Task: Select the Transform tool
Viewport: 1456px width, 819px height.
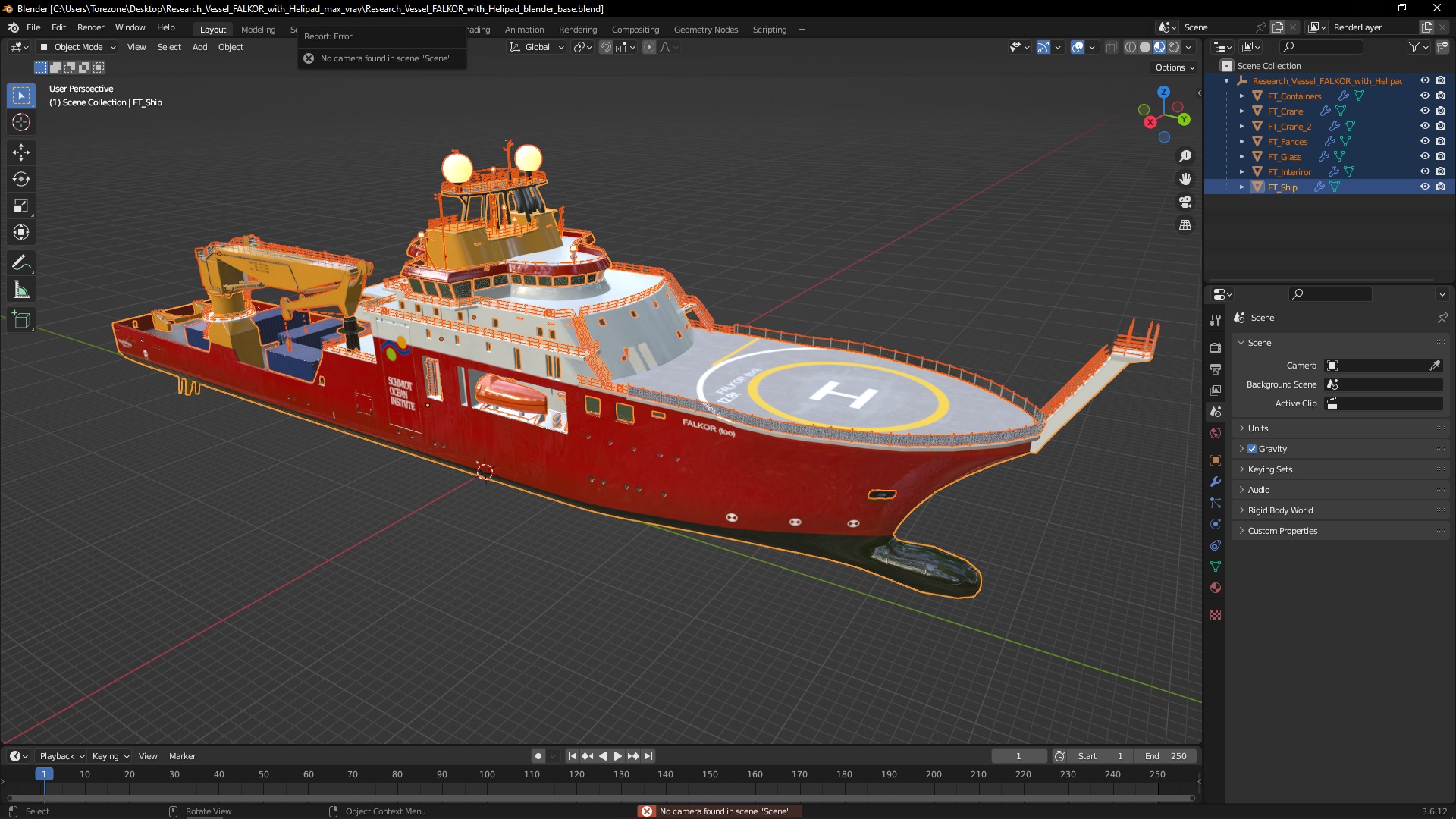Action: (x=21, y=232)
